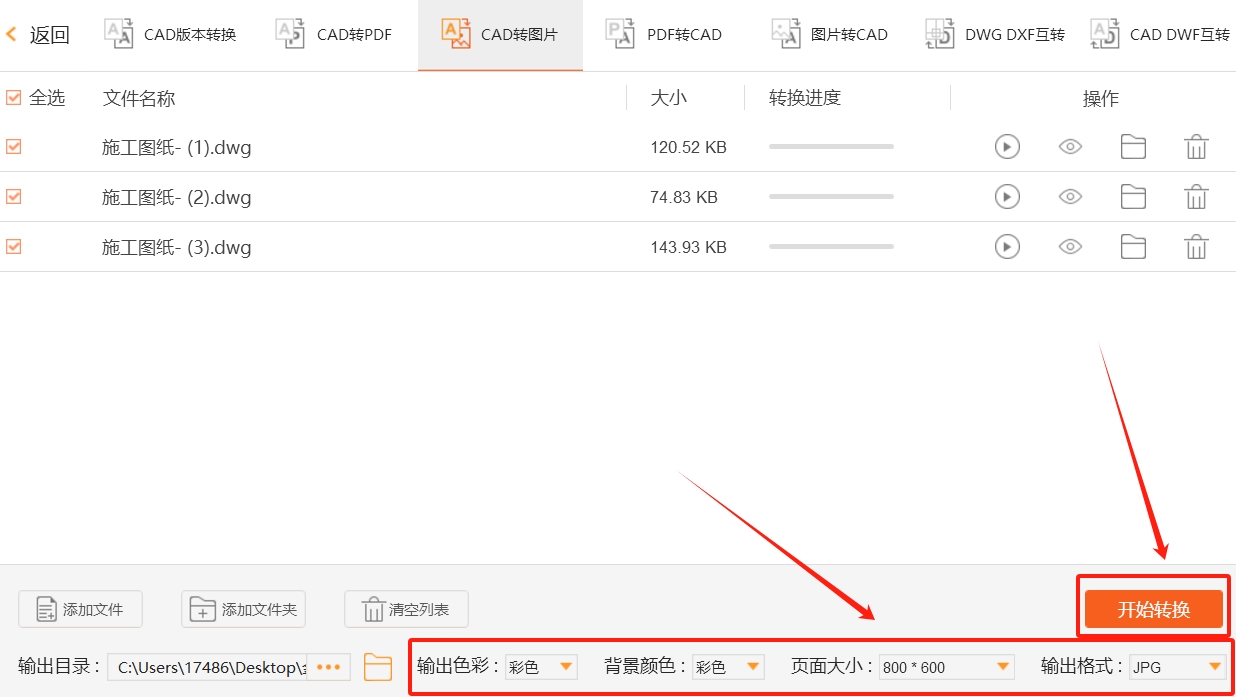1236x697 pixels.
Task: Open output directory folder icon near 输出目录
Action: point(377,665)
